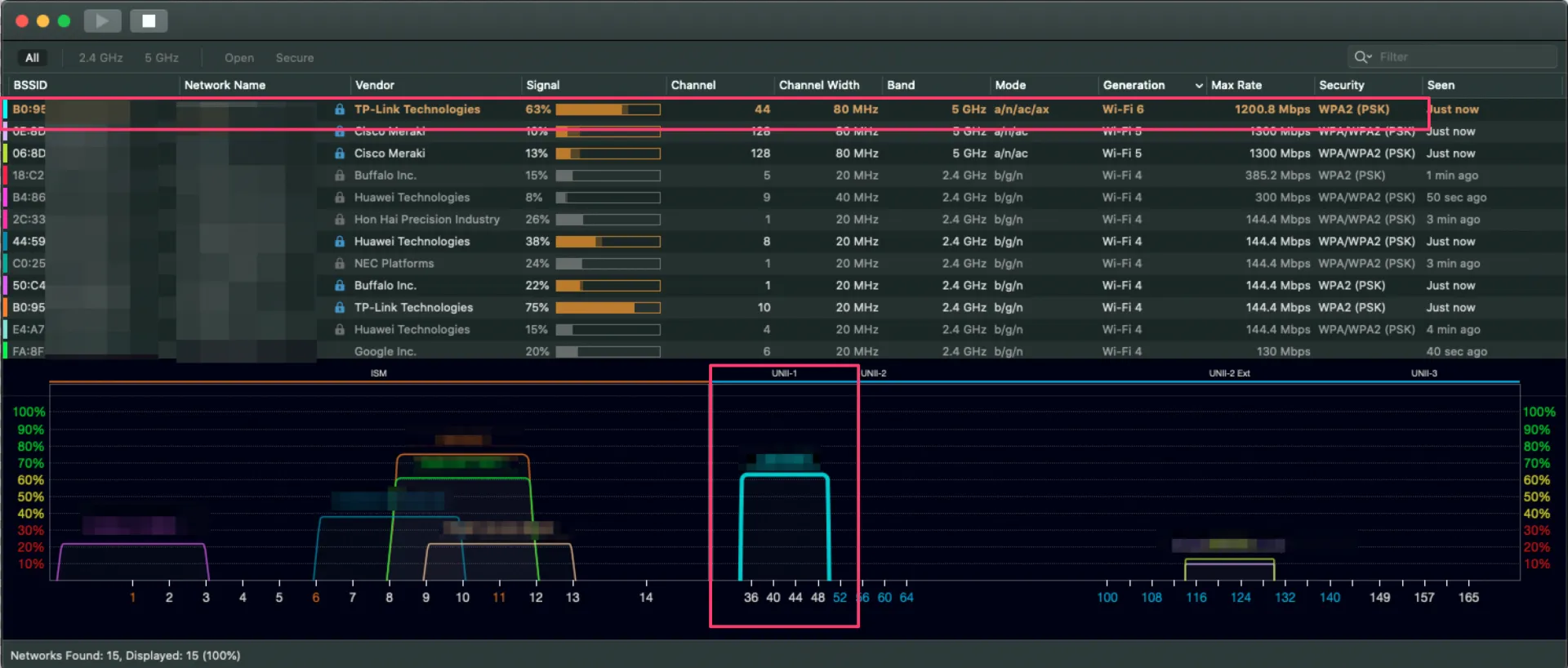Click the 75% signal bar of TP-Link
The image size is (1568, 668).
pyautogui.click(x=608, y=308)
